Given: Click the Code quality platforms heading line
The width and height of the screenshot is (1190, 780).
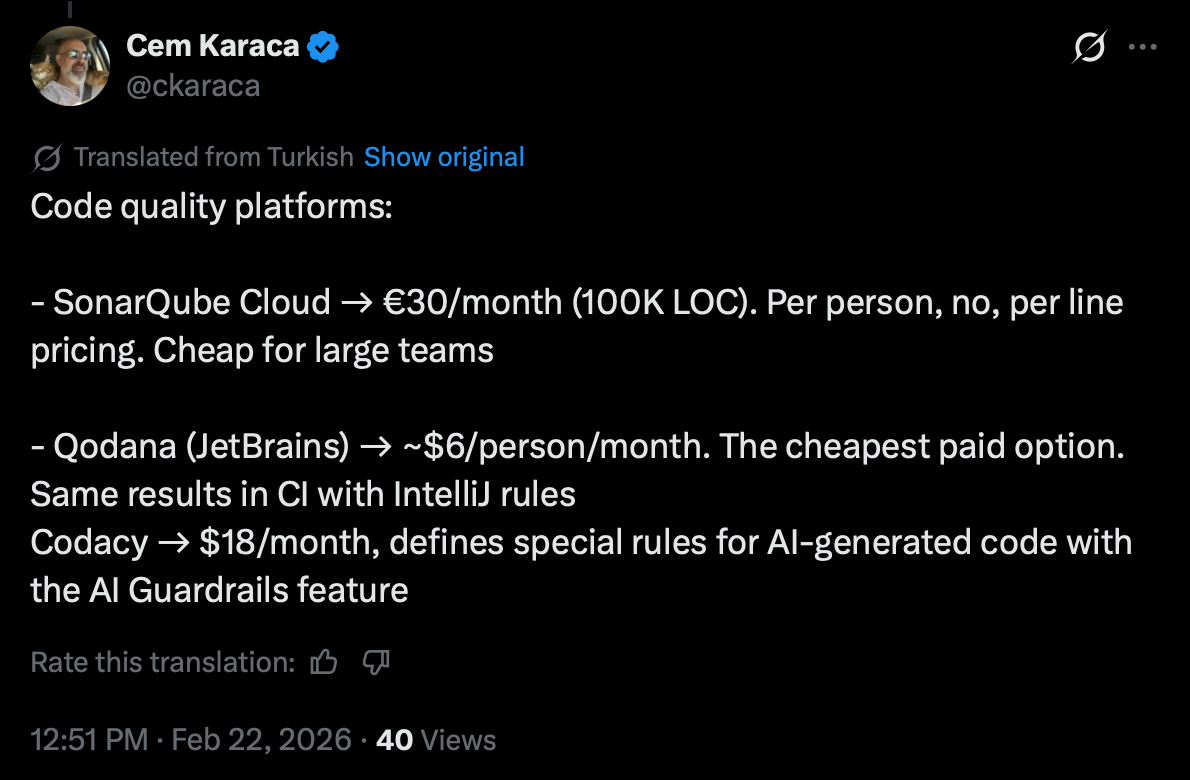Looking at the screenshot, I should [x=212, y=207].
